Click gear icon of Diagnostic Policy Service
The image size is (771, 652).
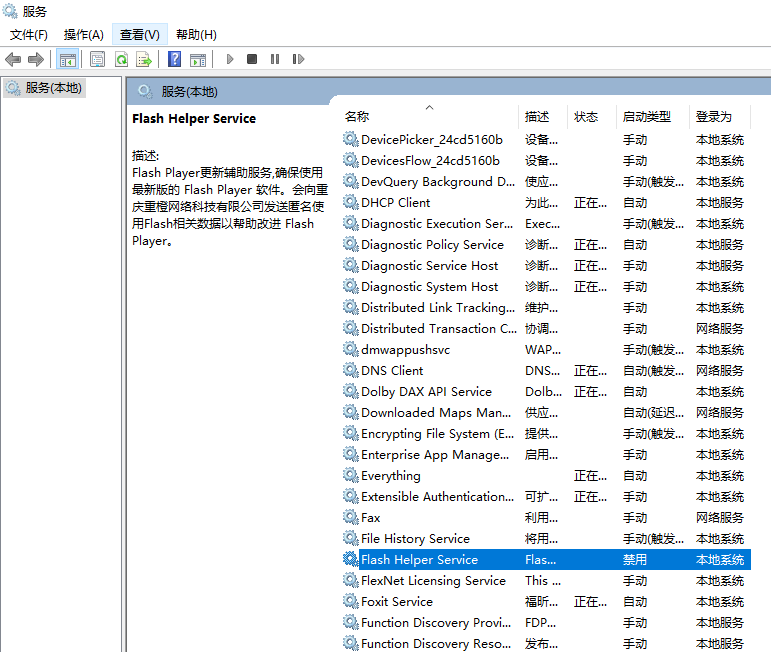351,244
